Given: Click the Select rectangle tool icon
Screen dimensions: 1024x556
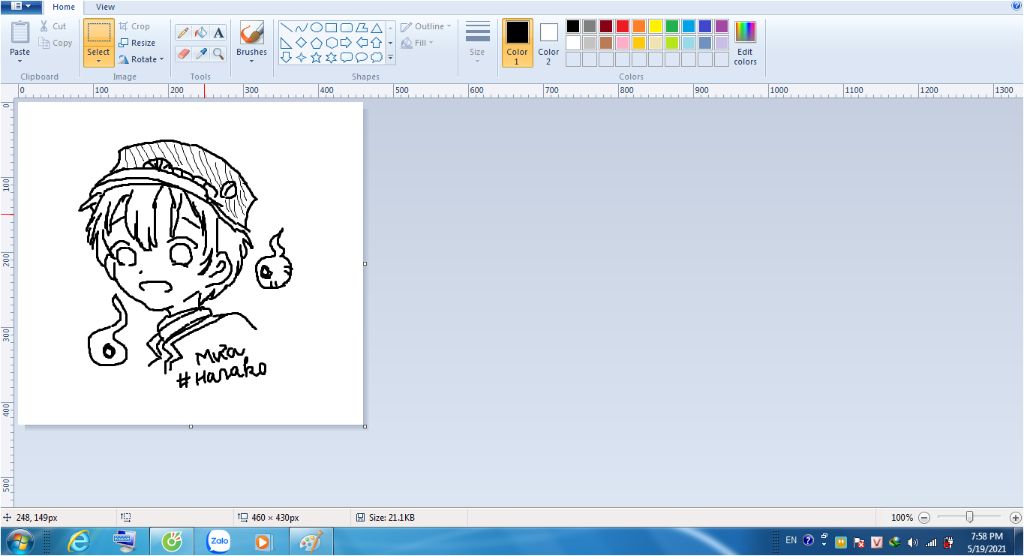Looking at the screenshot, I should pos(99,33).
